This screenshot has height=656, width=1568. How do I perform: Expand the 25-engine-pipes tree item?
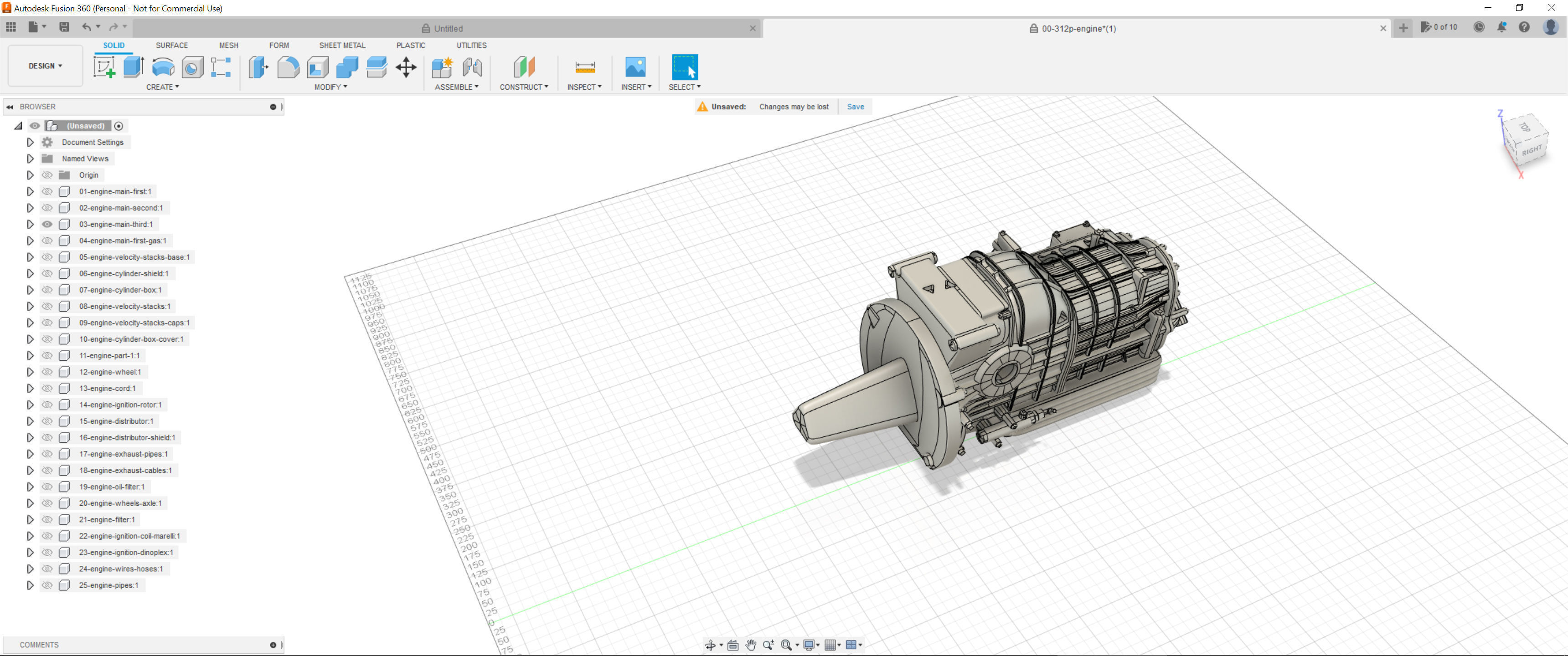point(30,585)
